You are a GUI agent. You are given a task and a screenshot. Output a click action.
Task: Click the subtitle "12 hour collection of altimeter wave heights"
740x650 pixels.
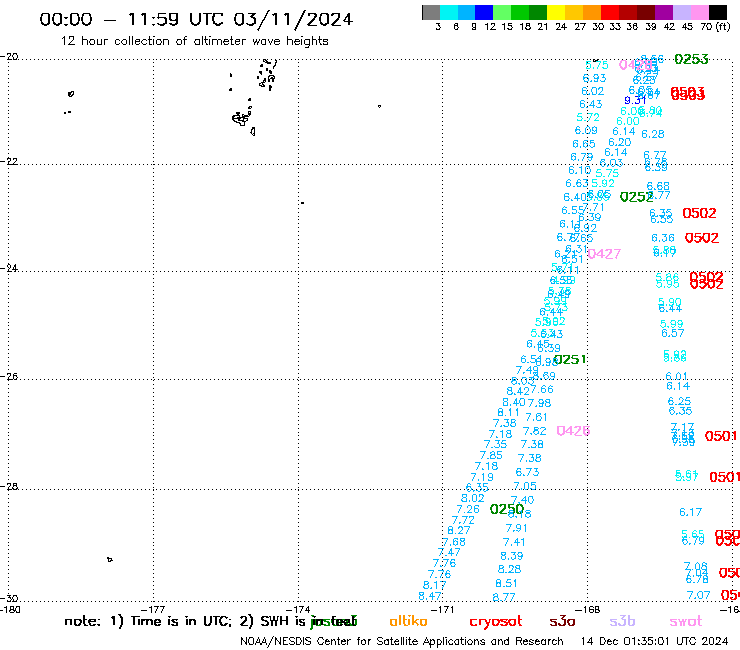[x=194, y=41]
